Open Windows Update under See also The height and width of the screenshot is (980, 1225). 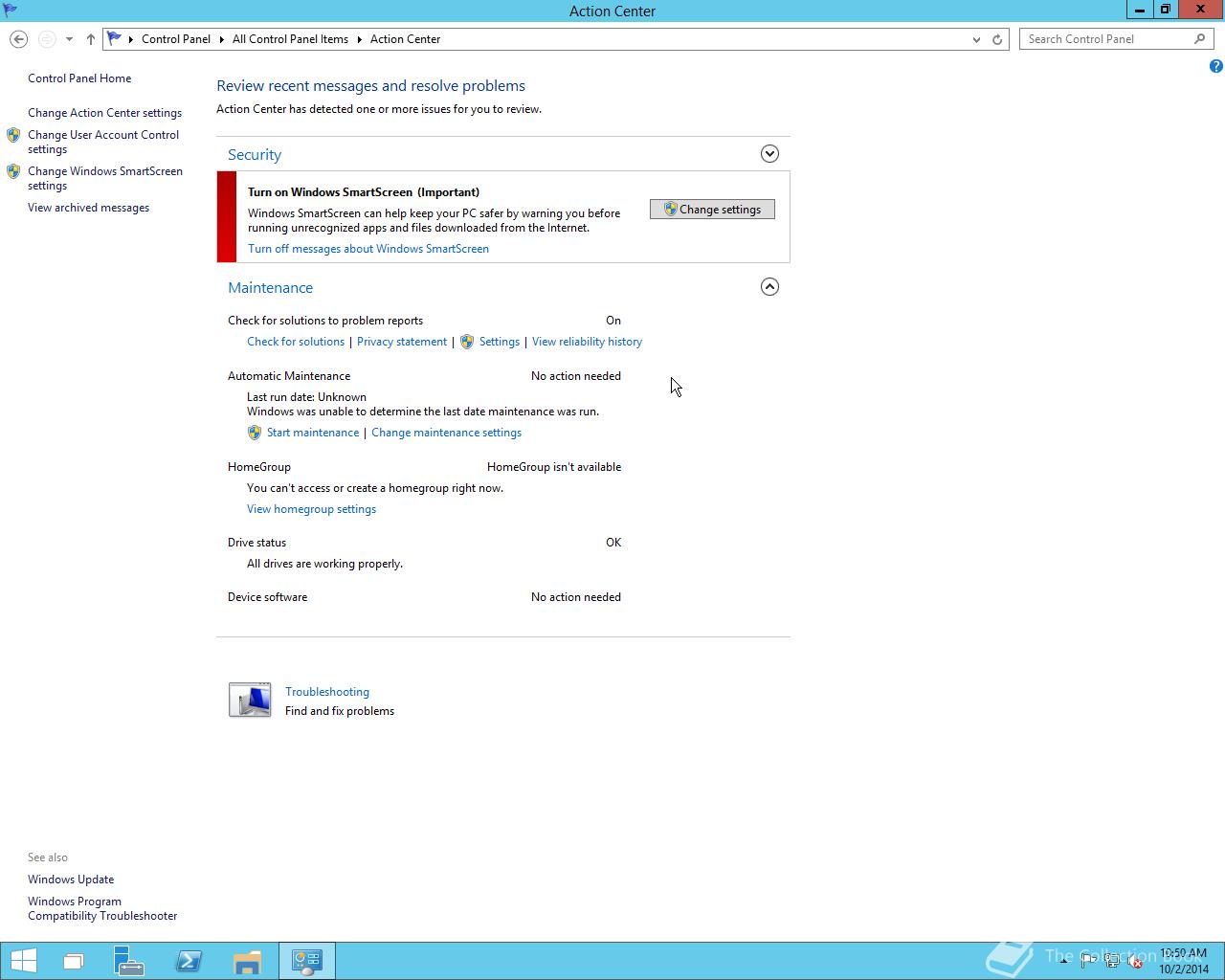tap(71, 880)
